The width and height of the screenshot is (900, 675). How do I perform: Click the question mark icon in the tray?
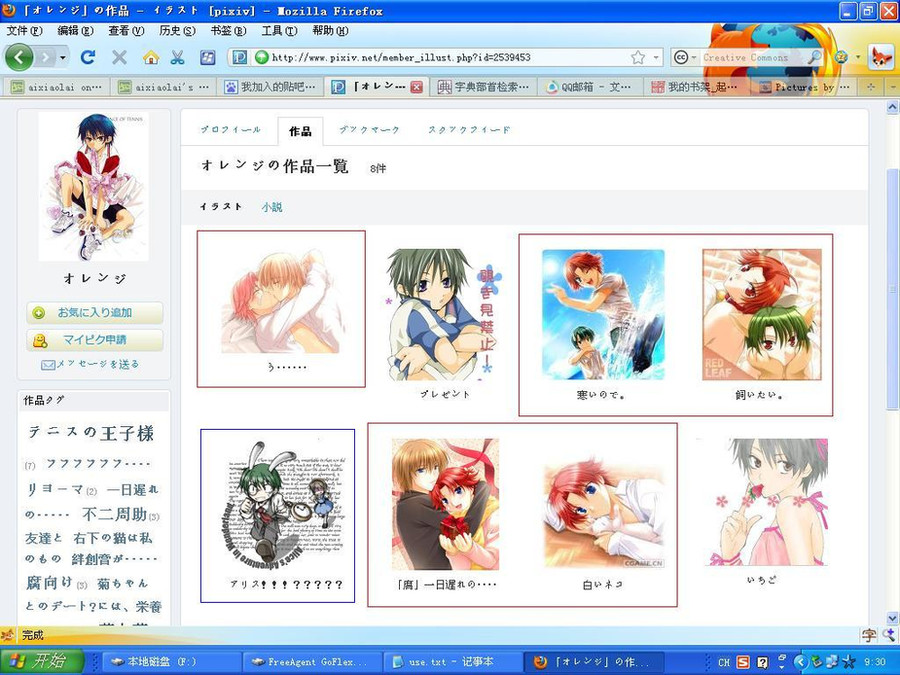(x=762, y=662)
